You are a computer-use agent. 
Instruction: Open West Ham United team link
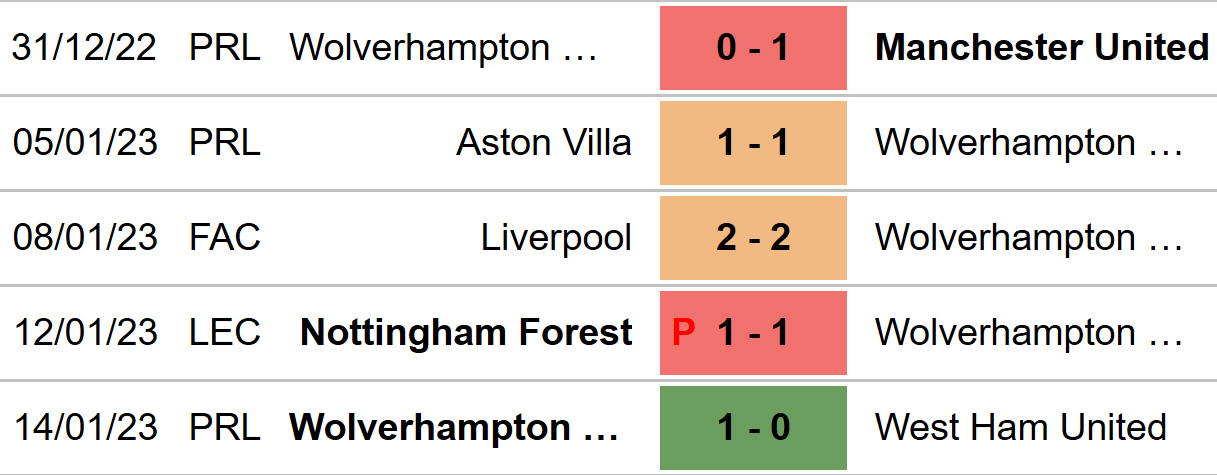(x=1021, y=428)
